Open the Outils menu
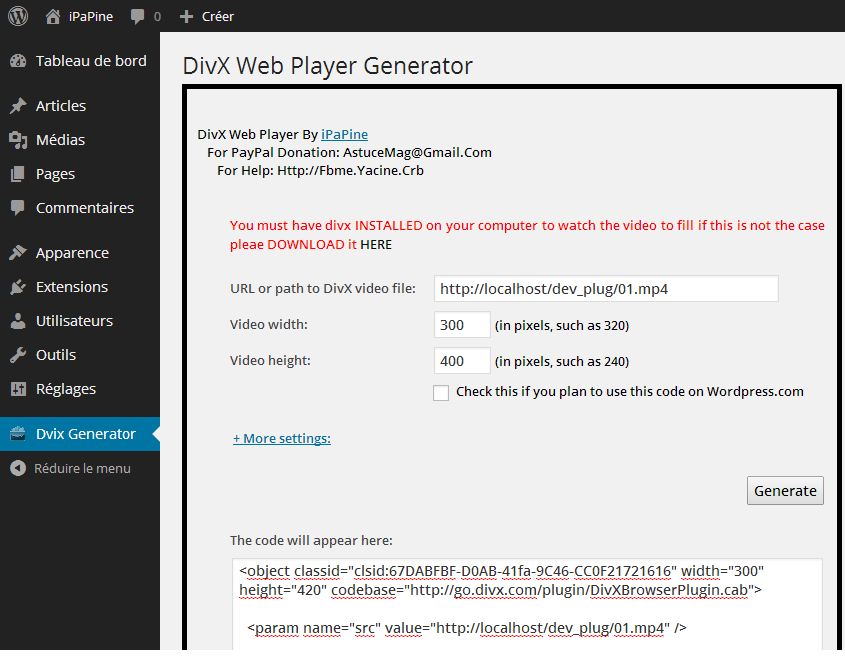The width and height of the screenshot is (845, 657). point(80,355)
